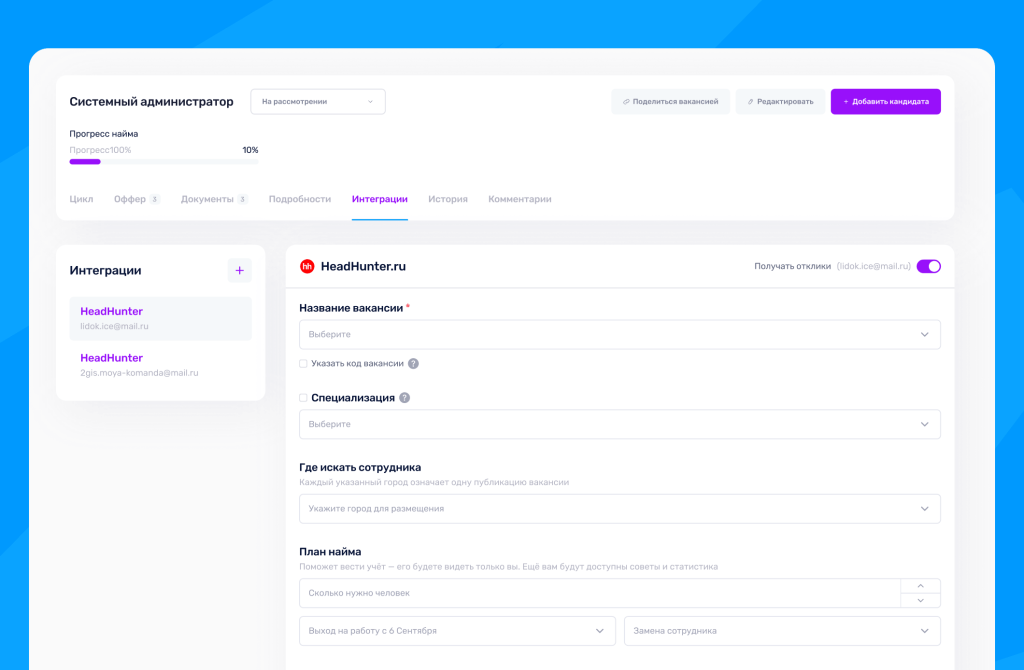This screenshot has width=1024, height=670.
Task: Go to the Комментарии tab
Action: pyautogui.click(x=520, y=199)
